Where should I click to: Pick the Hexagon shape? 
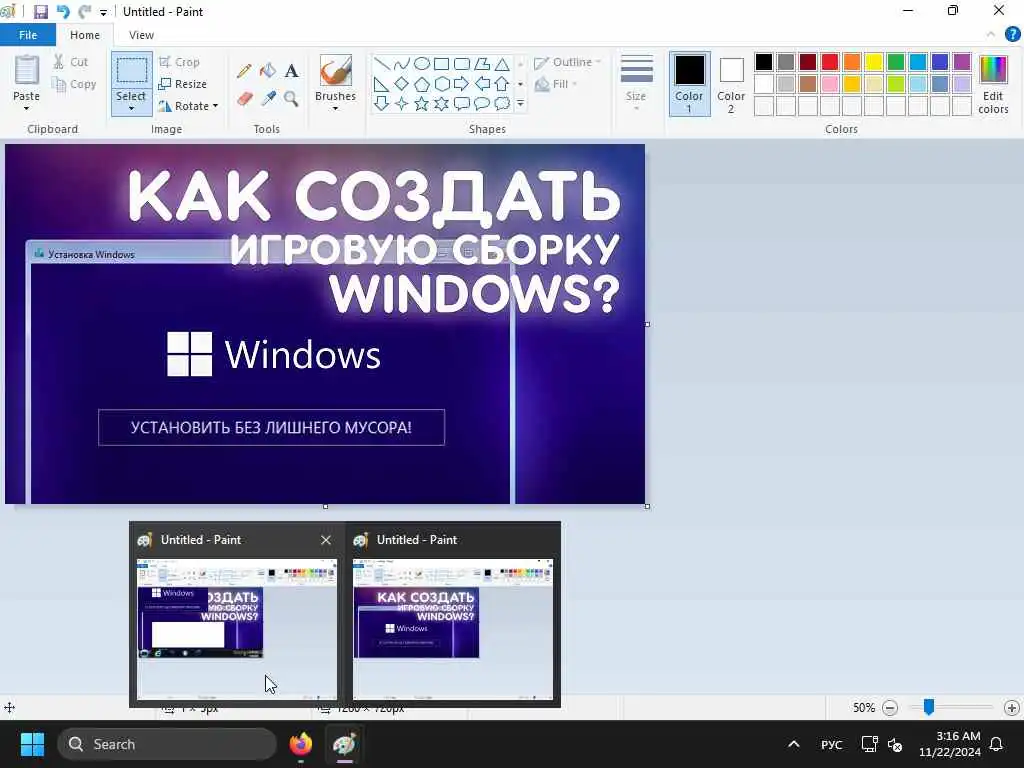441,84
